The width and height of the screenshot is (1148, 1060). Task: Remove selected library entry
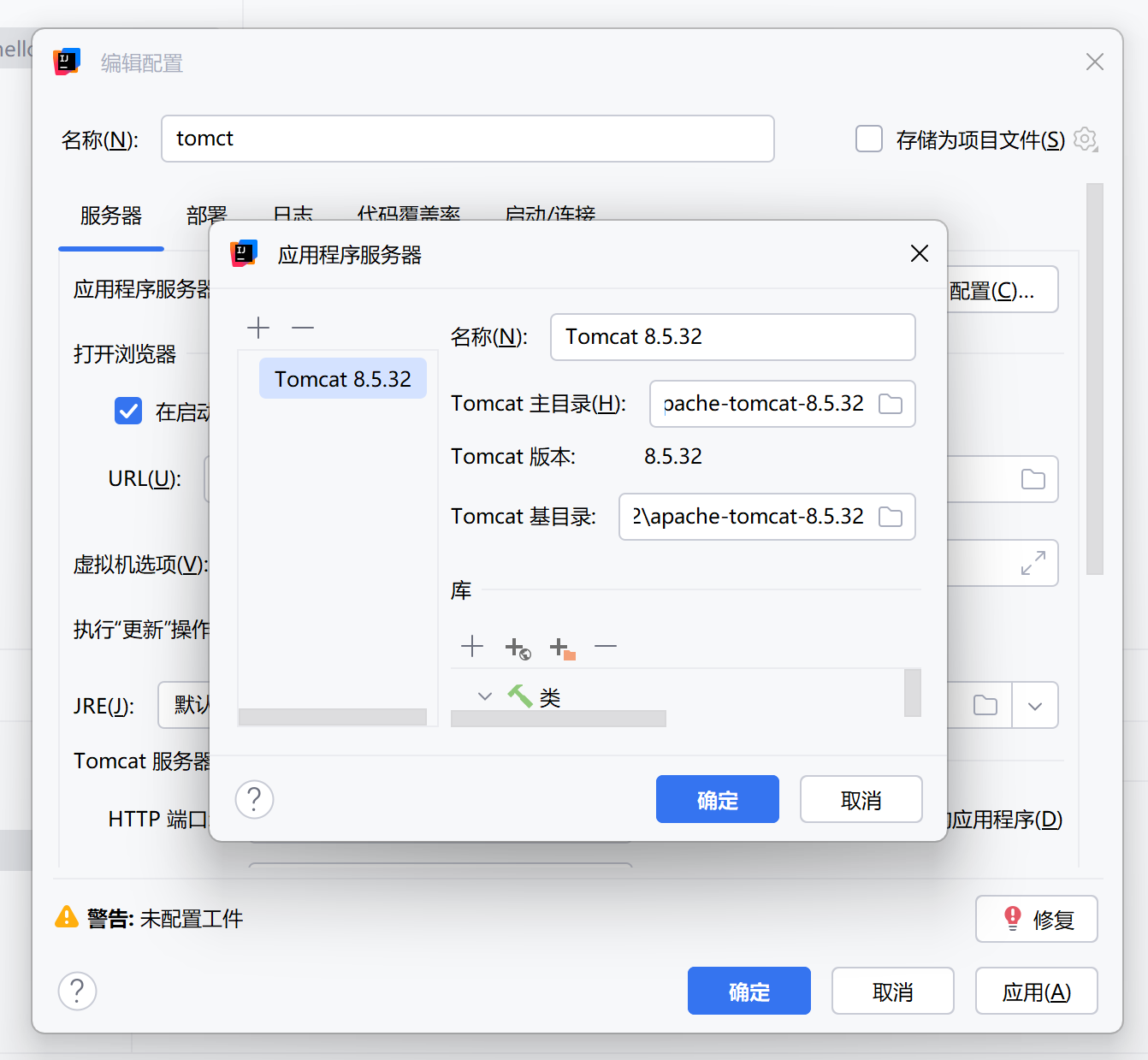[x=606, y=646]
